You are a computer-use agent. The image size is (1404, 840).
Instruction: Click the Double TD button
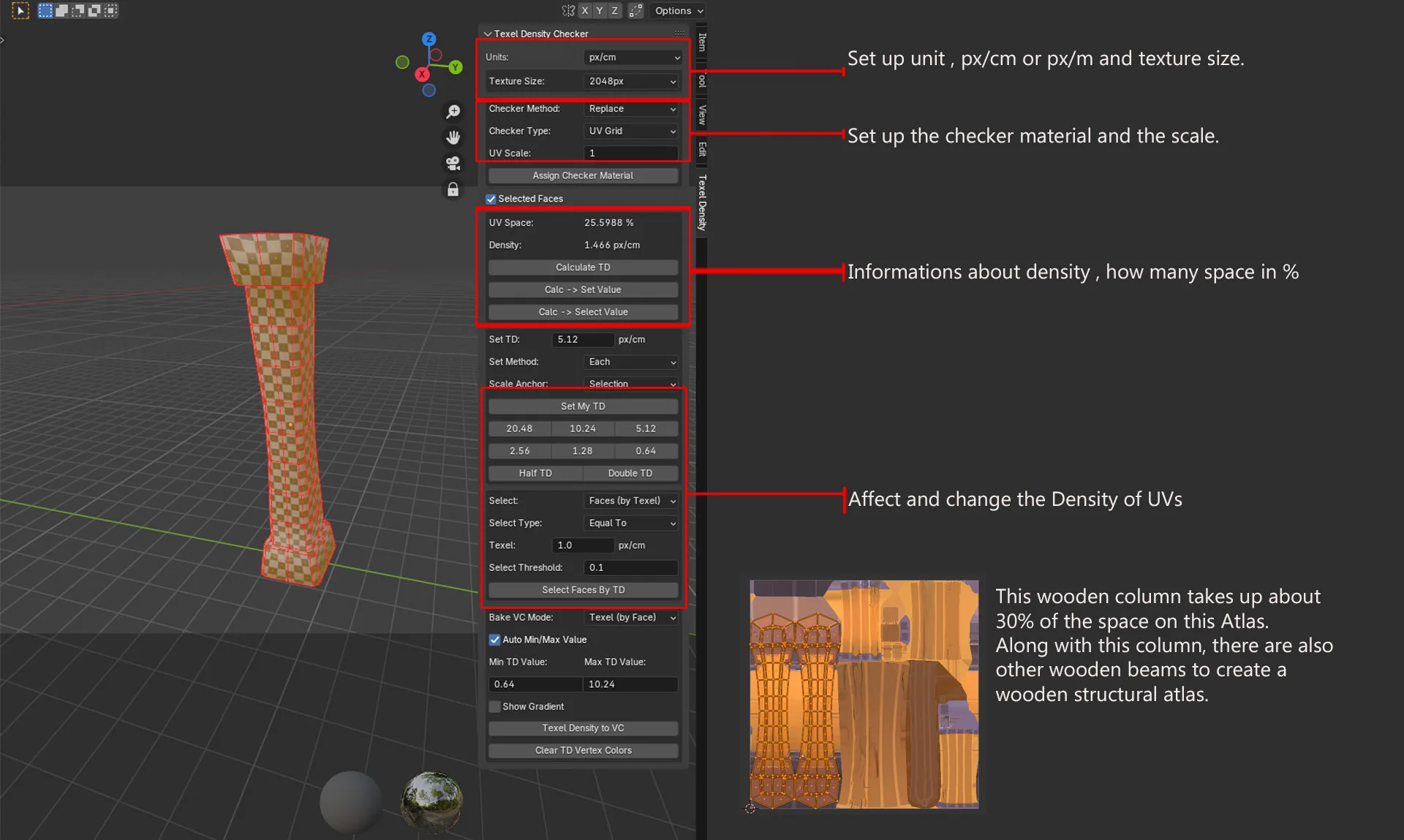630,473
